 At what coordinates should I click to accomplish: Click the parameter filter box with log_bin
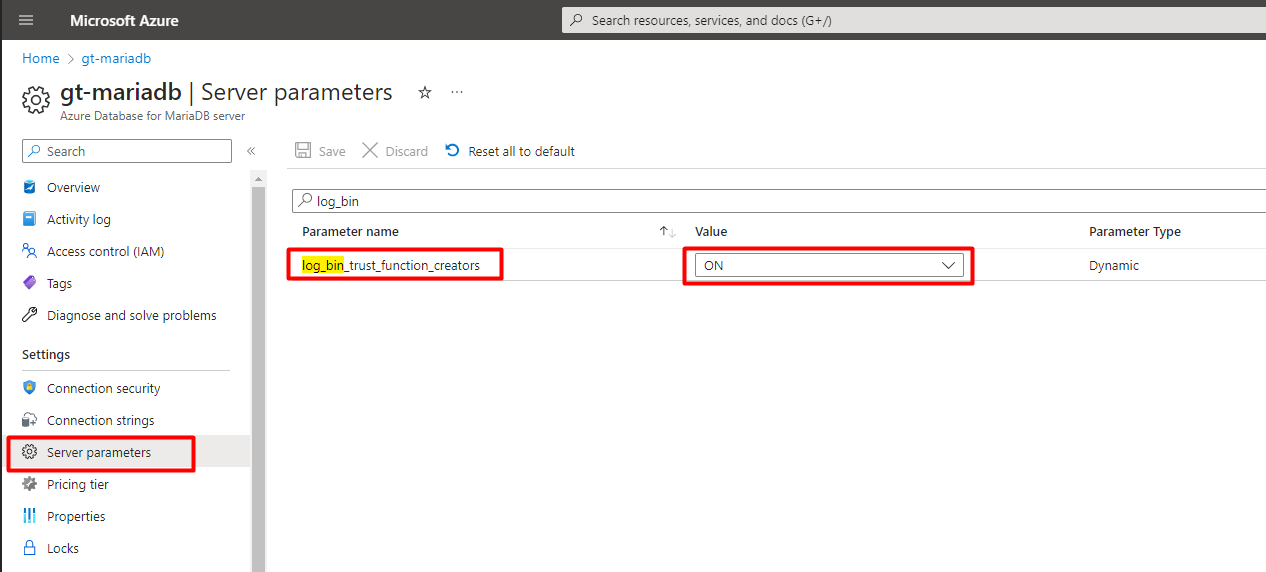click(x=779, y=201)
